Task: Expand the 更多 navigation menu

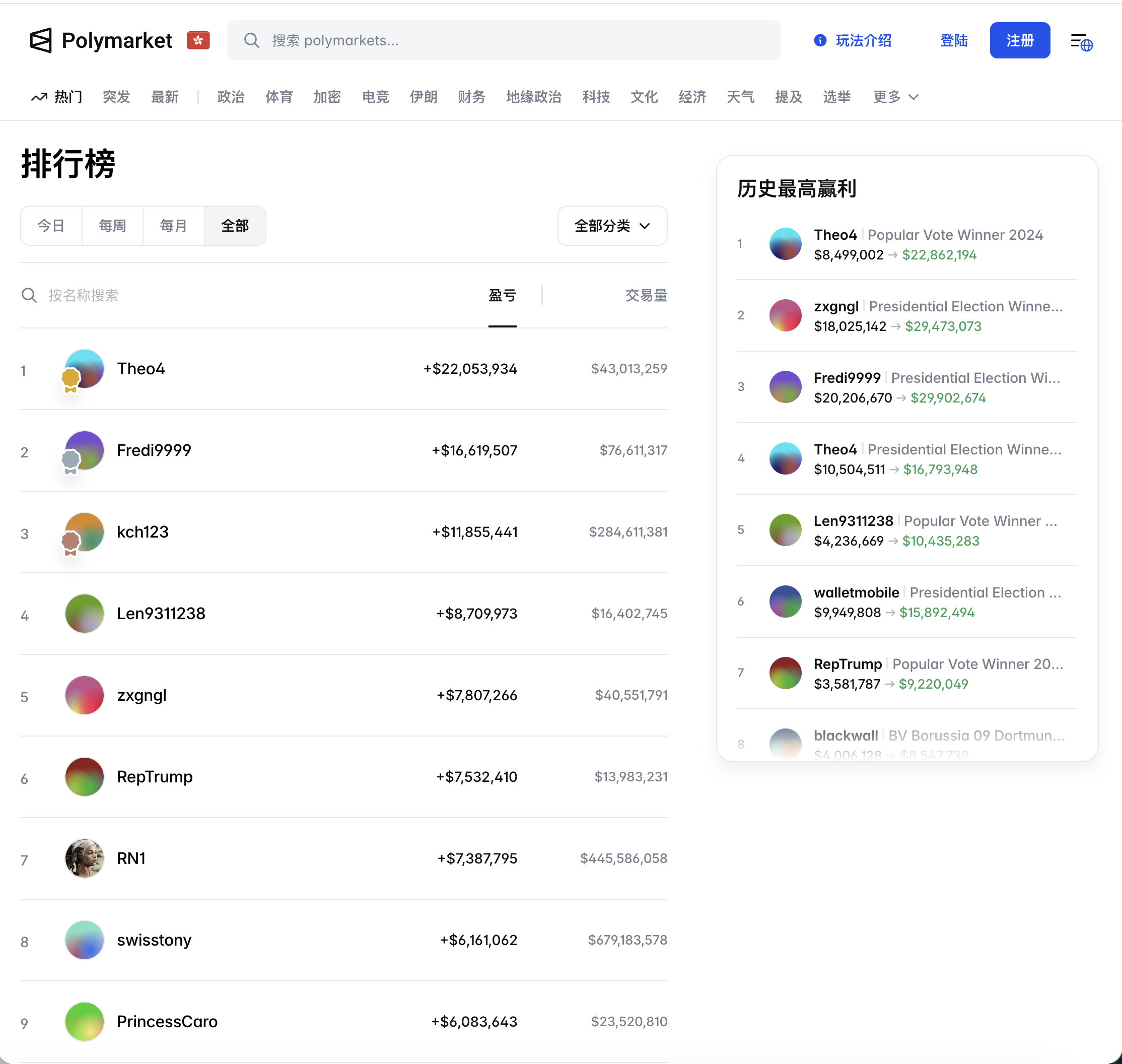Action: pyautogui.click(x=895, y=97)
